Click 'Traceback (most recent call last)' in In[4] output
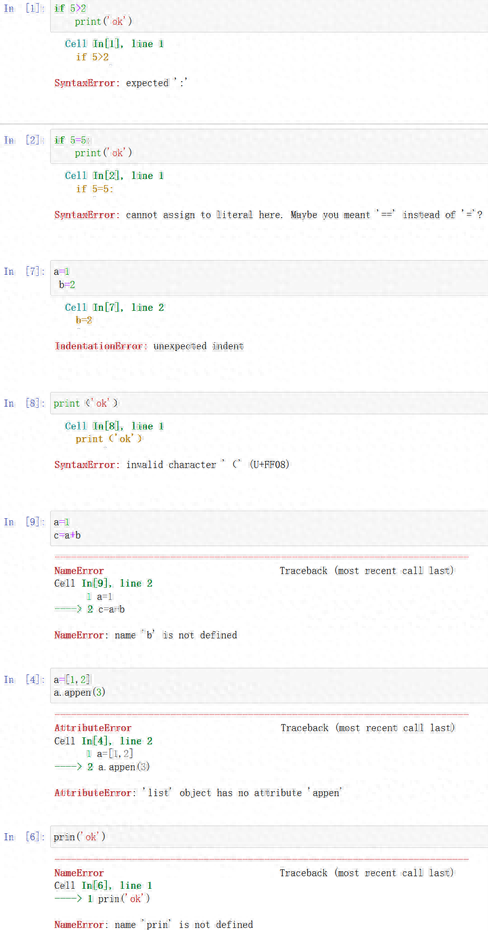This screenshot has height=931, width=488. coord(367,728)
